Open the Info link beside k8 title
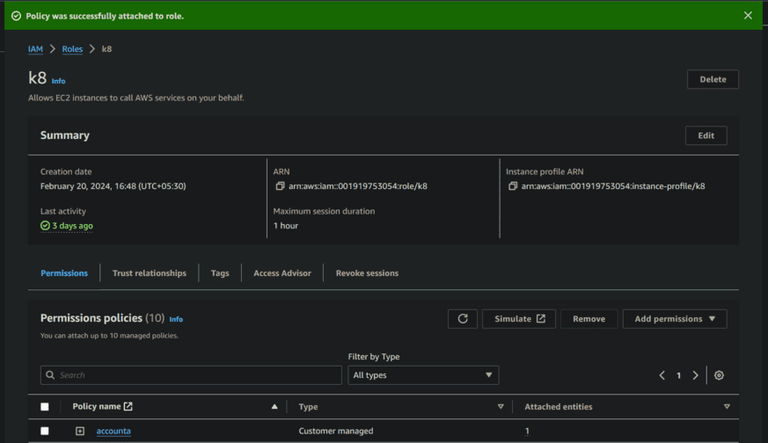Screen dimensions: 768x443 coord(58,81)
